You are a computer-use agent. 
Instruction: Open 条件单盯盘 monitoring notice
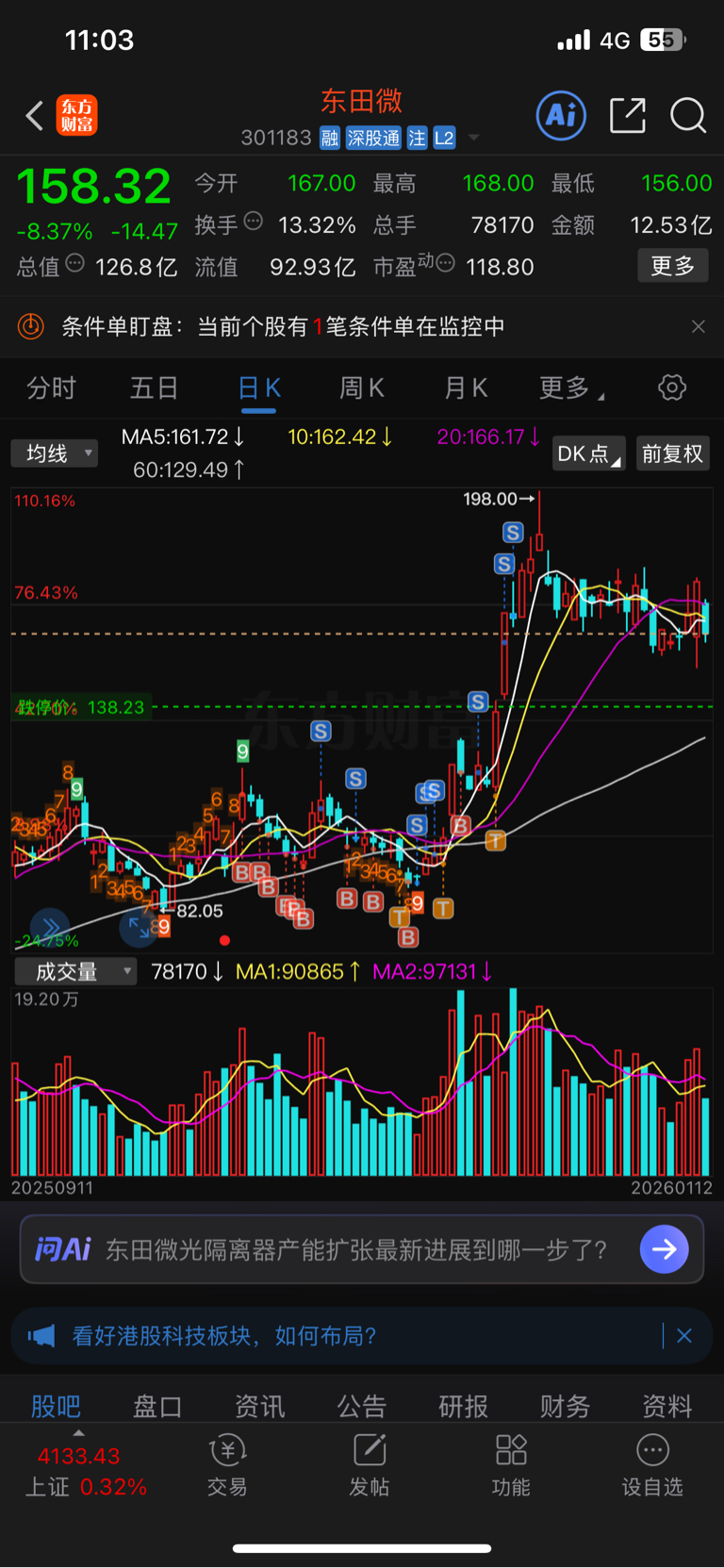283,326
